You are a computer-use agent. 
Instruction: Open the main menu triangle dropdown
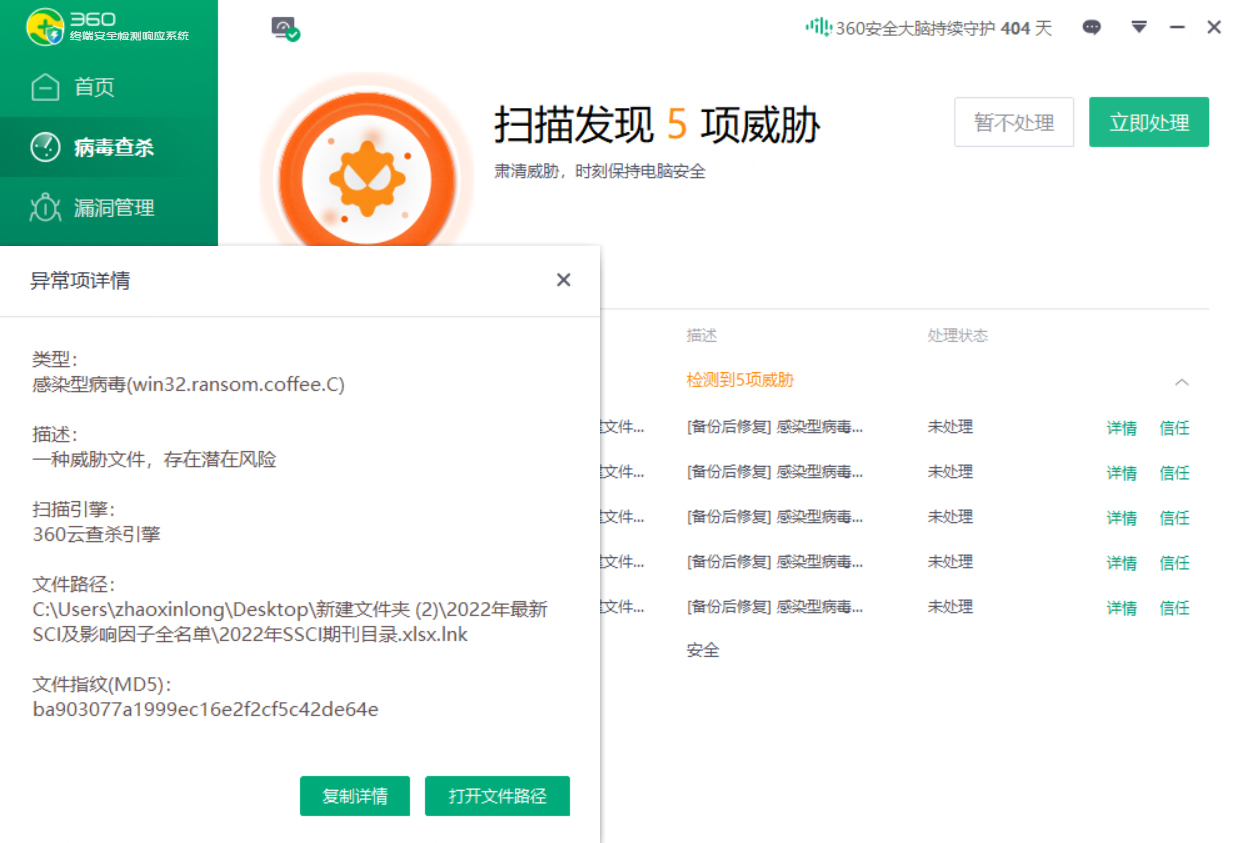point(1139,27)
